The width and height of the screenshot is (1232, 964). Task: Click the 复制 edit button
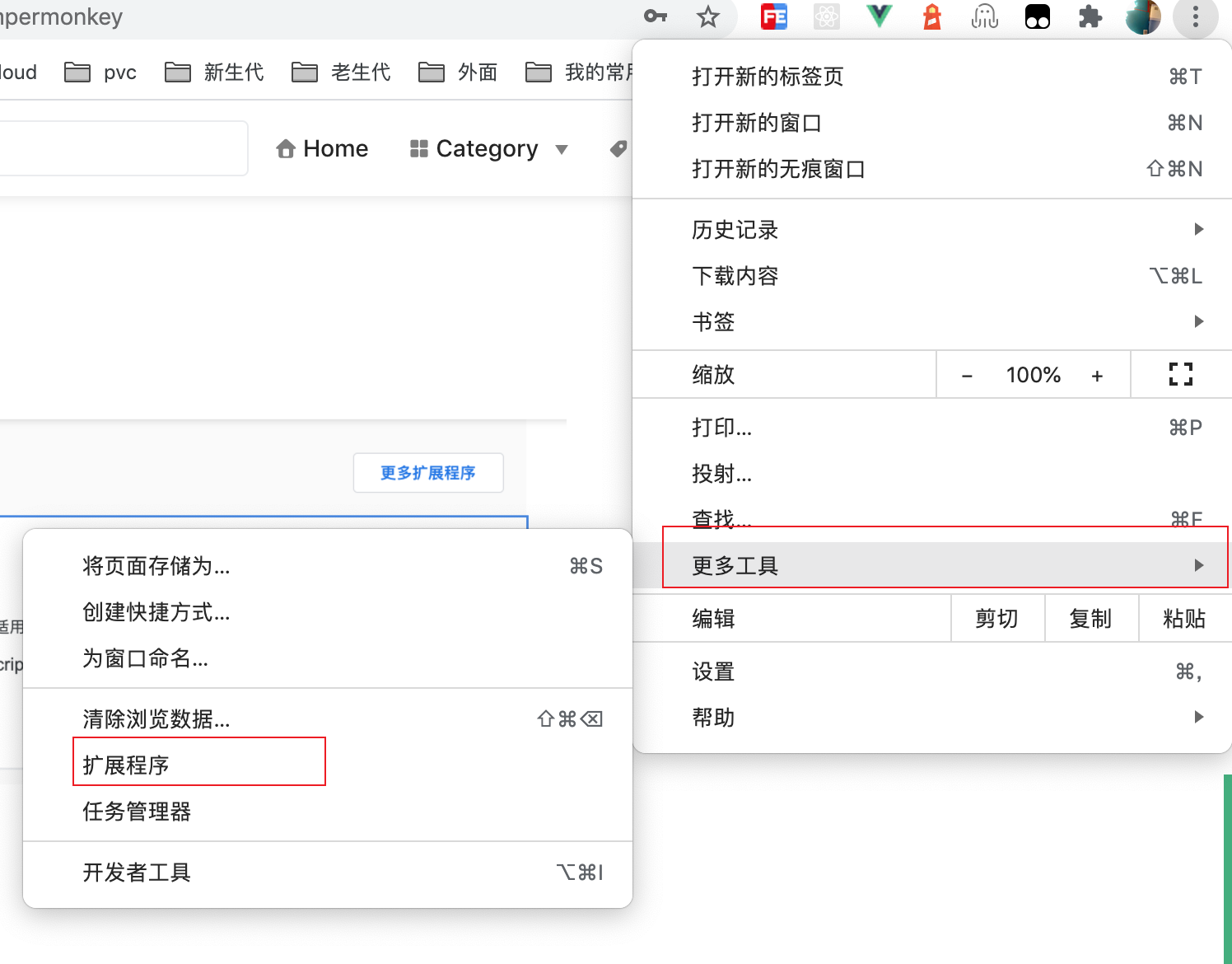1091,619
